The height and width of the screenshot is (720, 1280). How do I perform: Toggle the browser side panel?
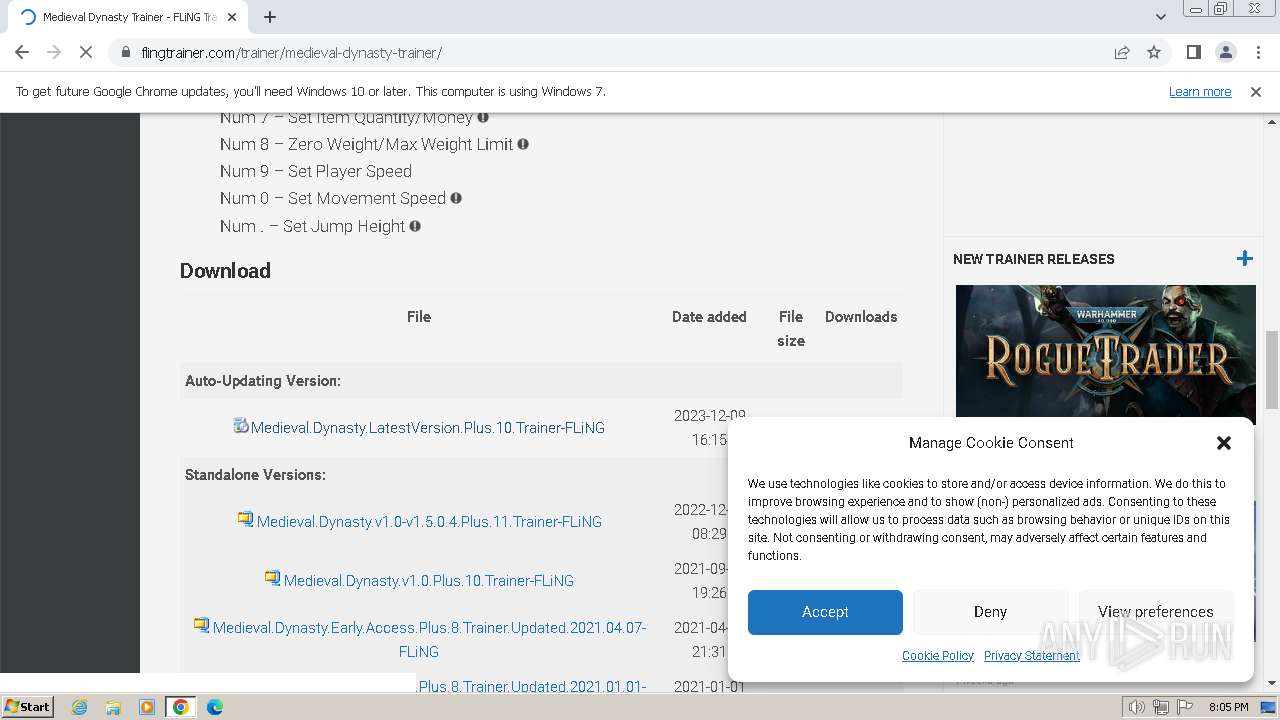[1193, 52]
